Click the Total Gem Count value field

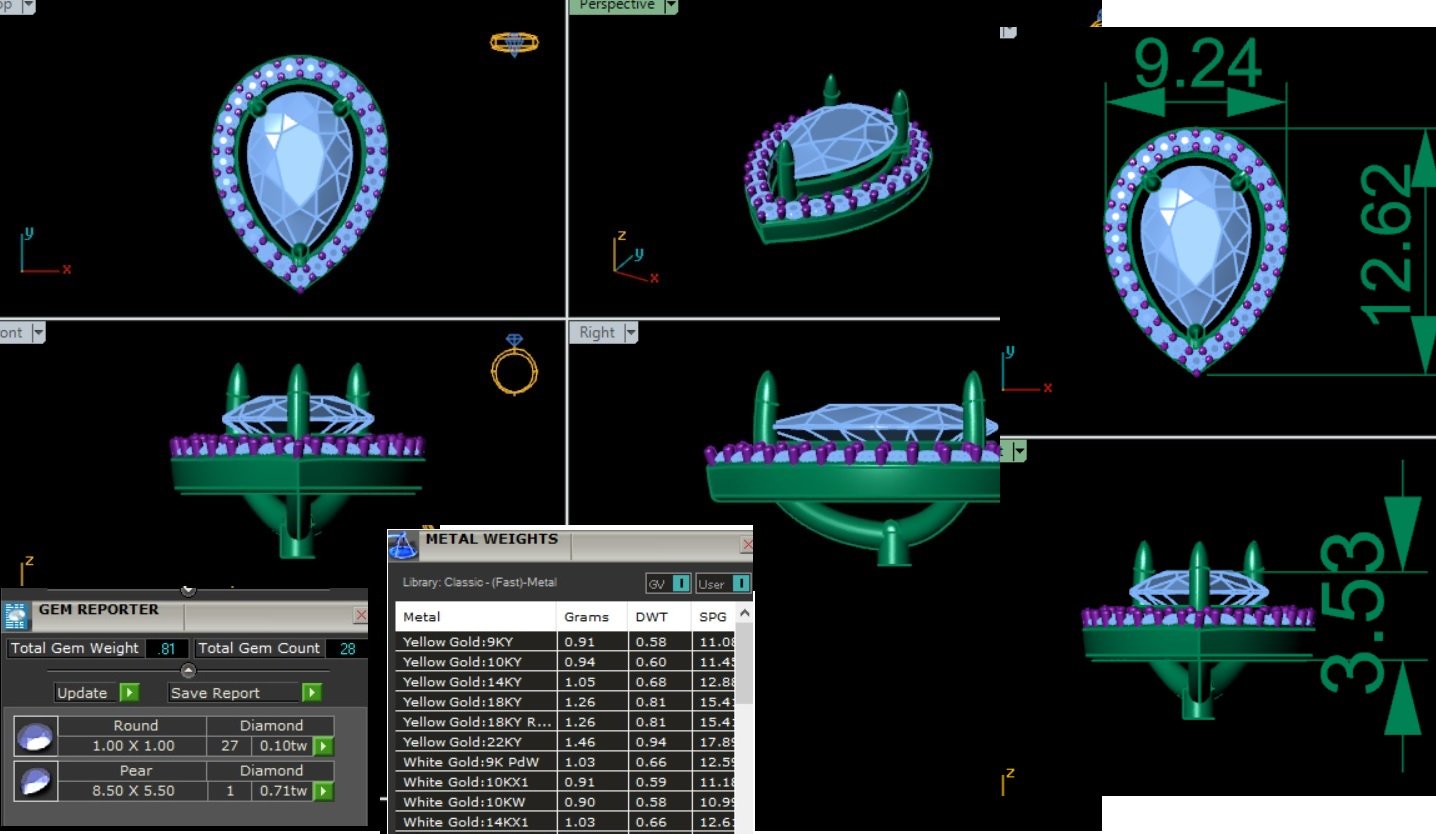coord(347,648)
